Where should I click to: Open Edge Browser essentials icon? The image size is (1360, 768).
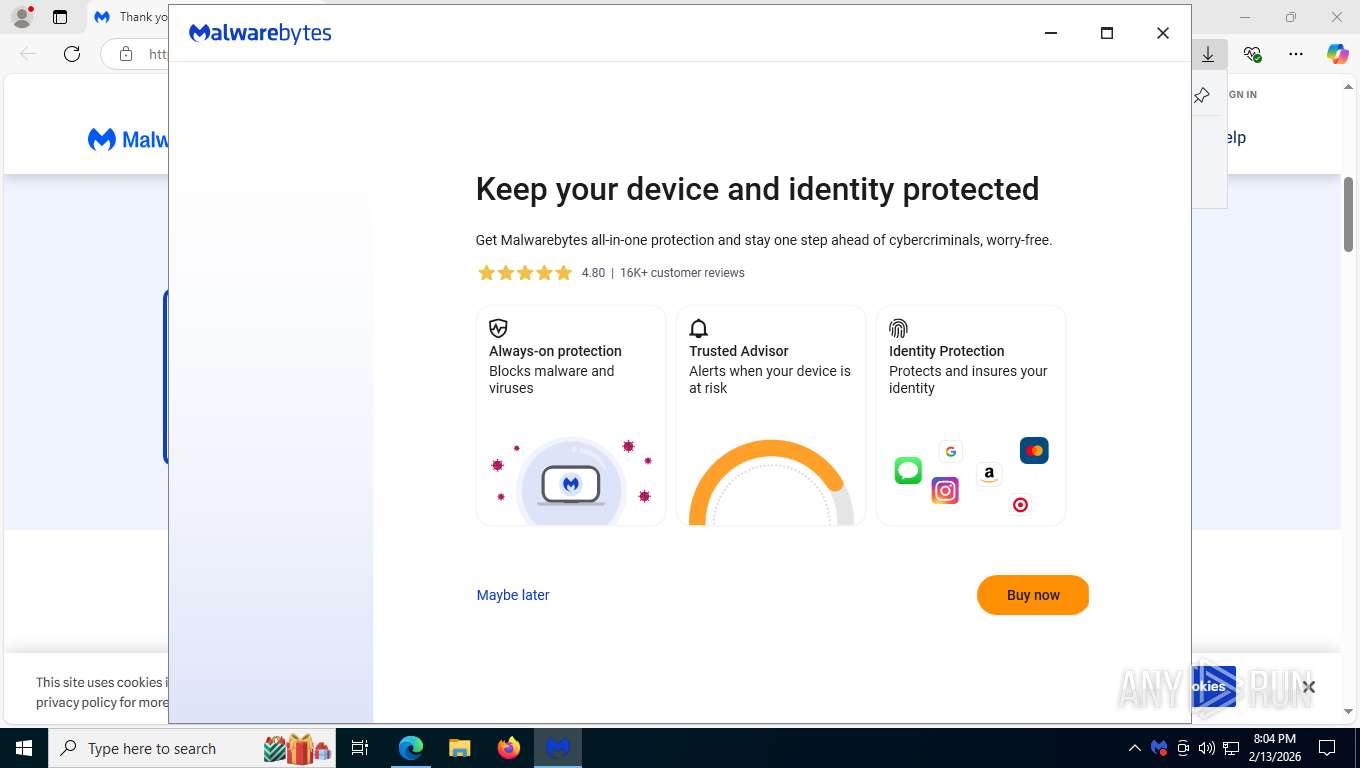pos(1252,54)
